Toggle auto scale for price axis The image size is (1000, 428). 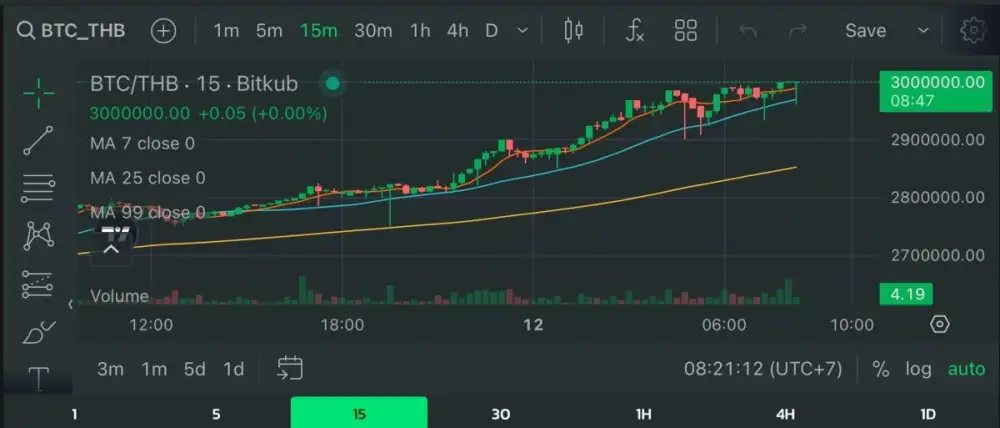[x=966, y=369]
